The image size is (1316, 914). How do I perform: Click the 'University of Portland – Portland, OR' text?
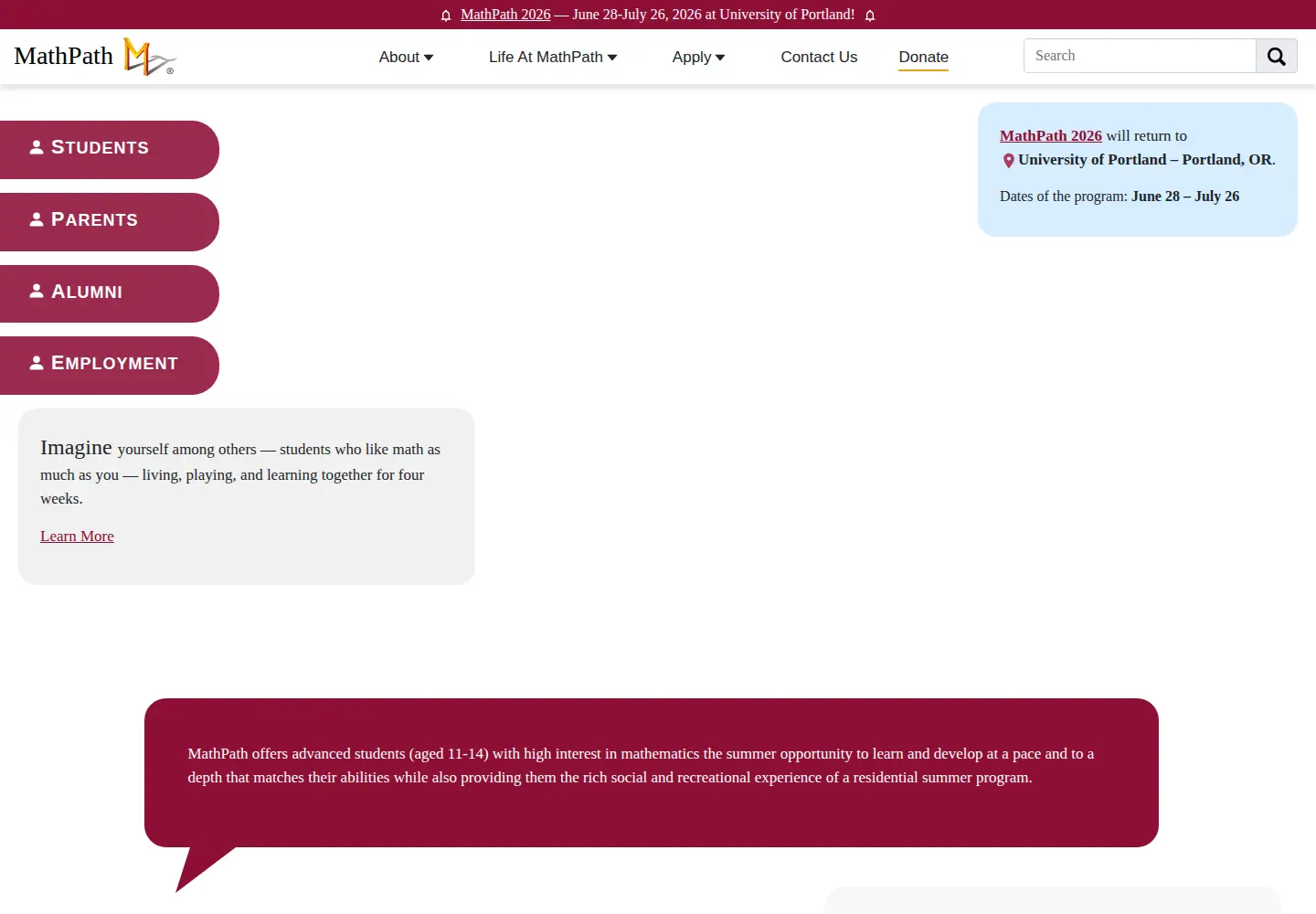1145,159
